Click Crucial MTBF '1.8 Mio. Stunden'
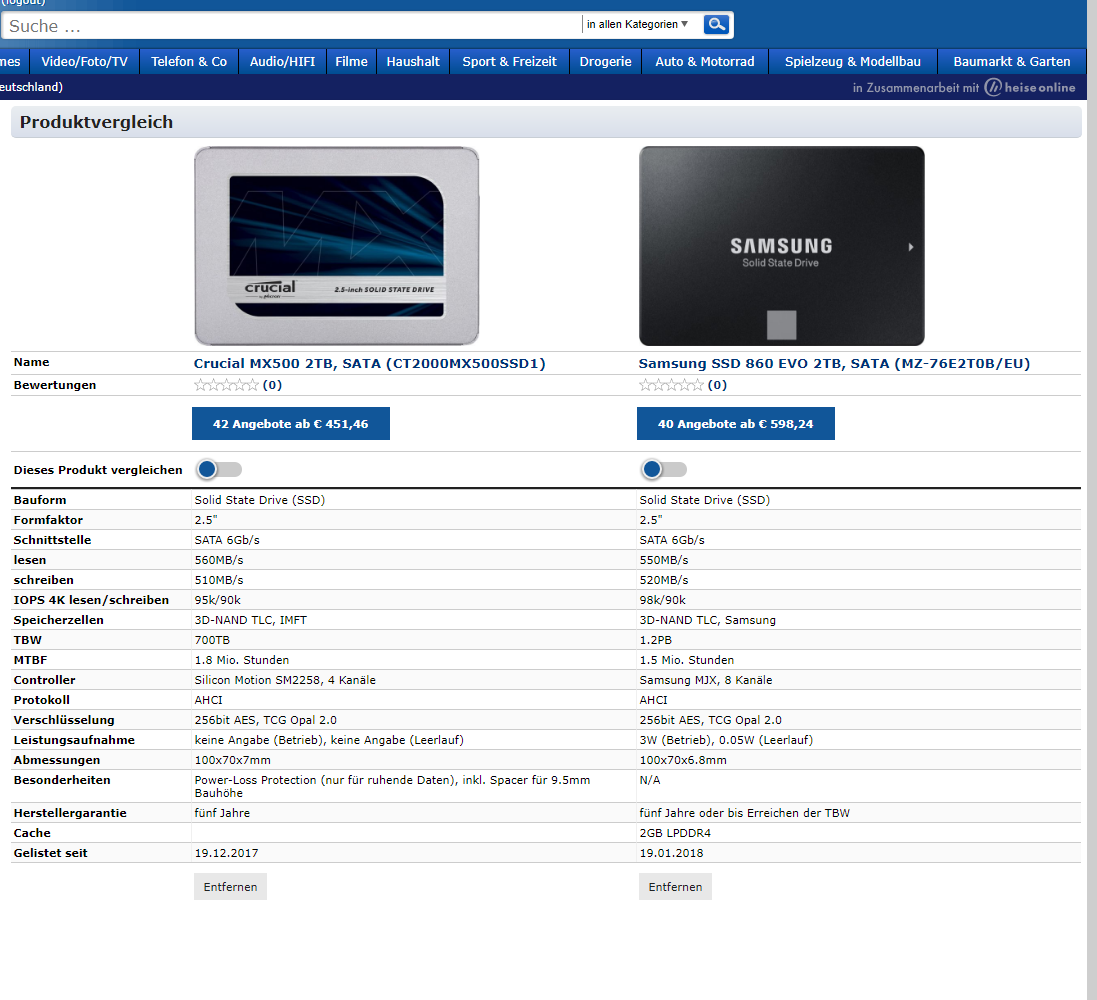The width and height of the screenshot is (1097, 1000). [241, 660]
